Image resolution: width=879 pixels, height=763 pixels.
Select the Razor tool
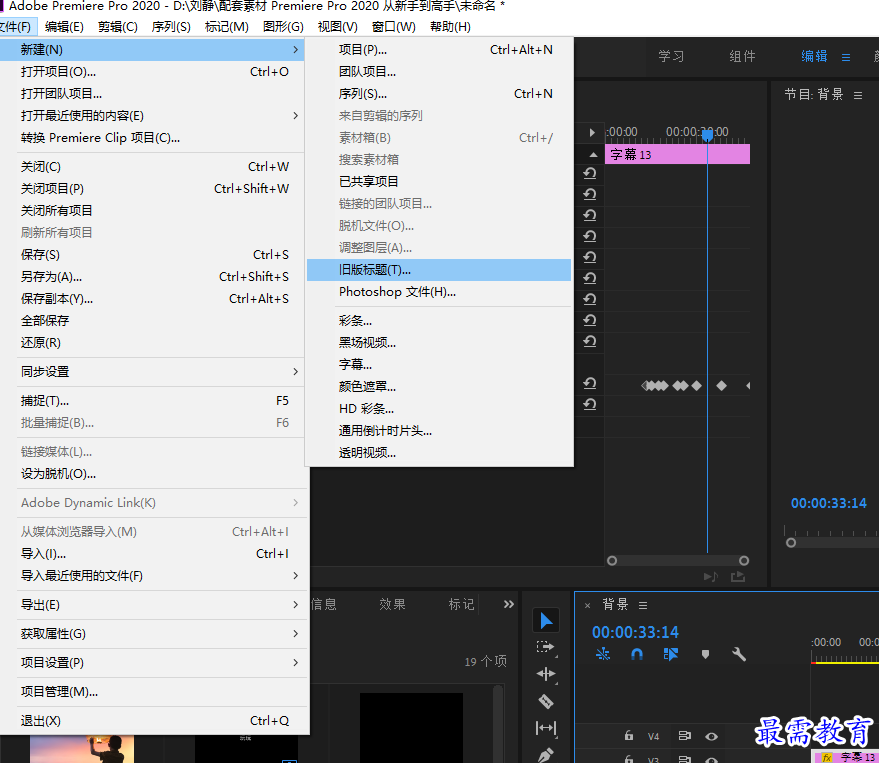(x=545, y=701)
